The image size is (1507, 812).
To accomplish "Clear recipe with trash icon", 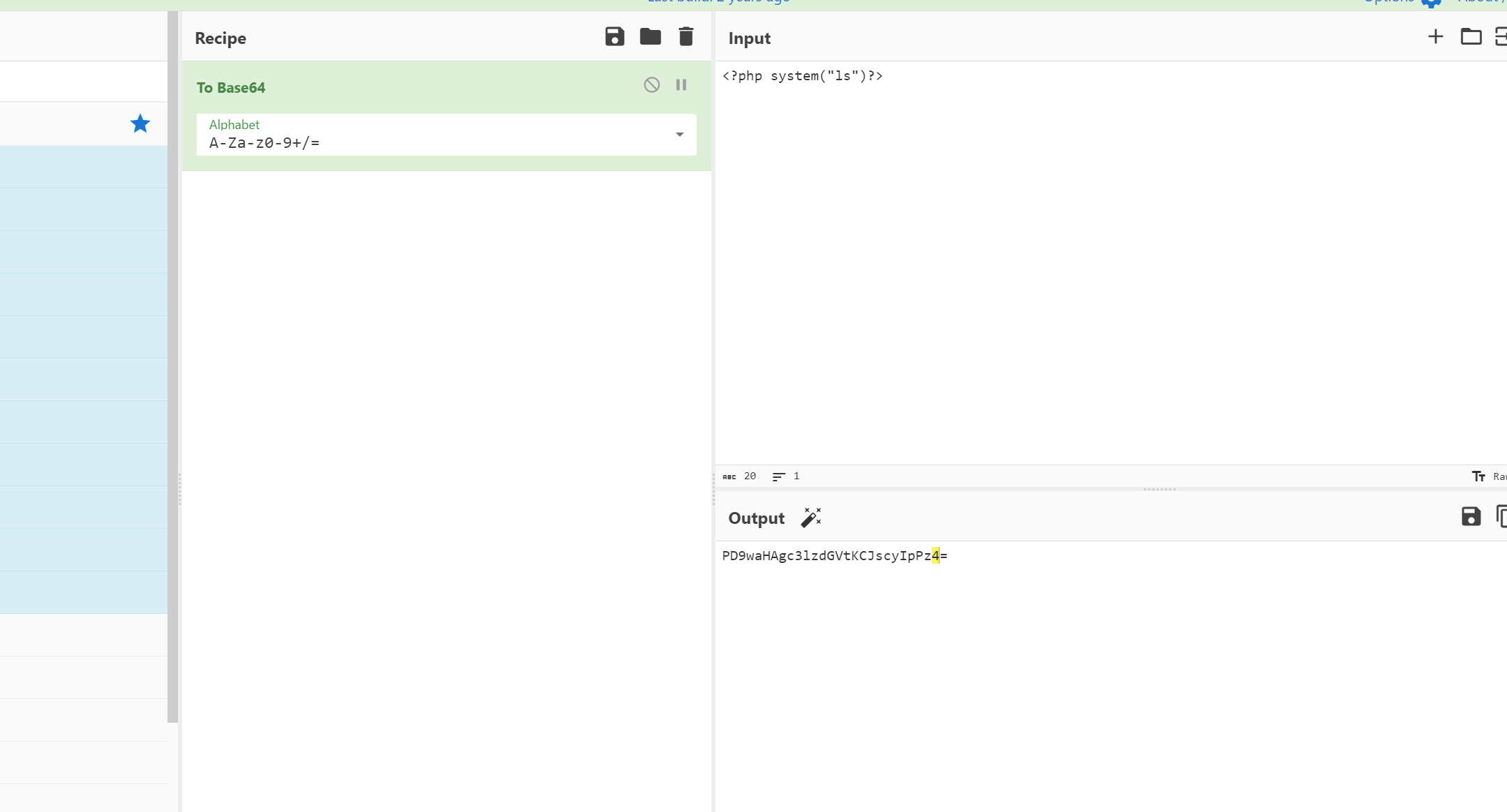I will 685,37.
